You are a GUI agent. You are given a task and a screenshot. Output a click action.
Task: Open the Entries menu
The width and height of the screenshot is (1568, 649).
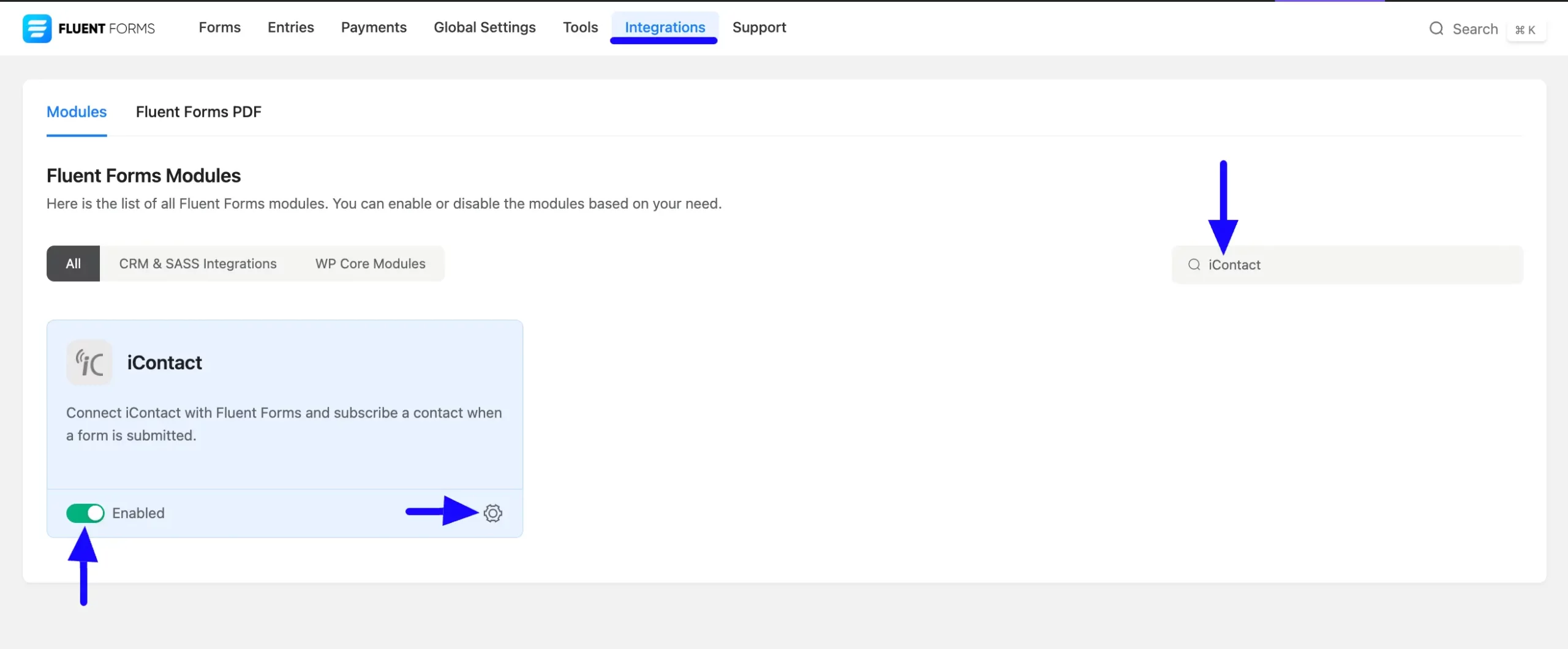291,28
